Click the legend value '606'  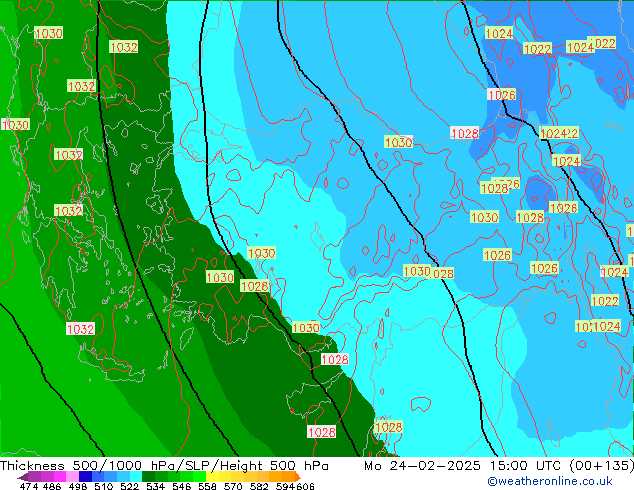click(305, 486)
